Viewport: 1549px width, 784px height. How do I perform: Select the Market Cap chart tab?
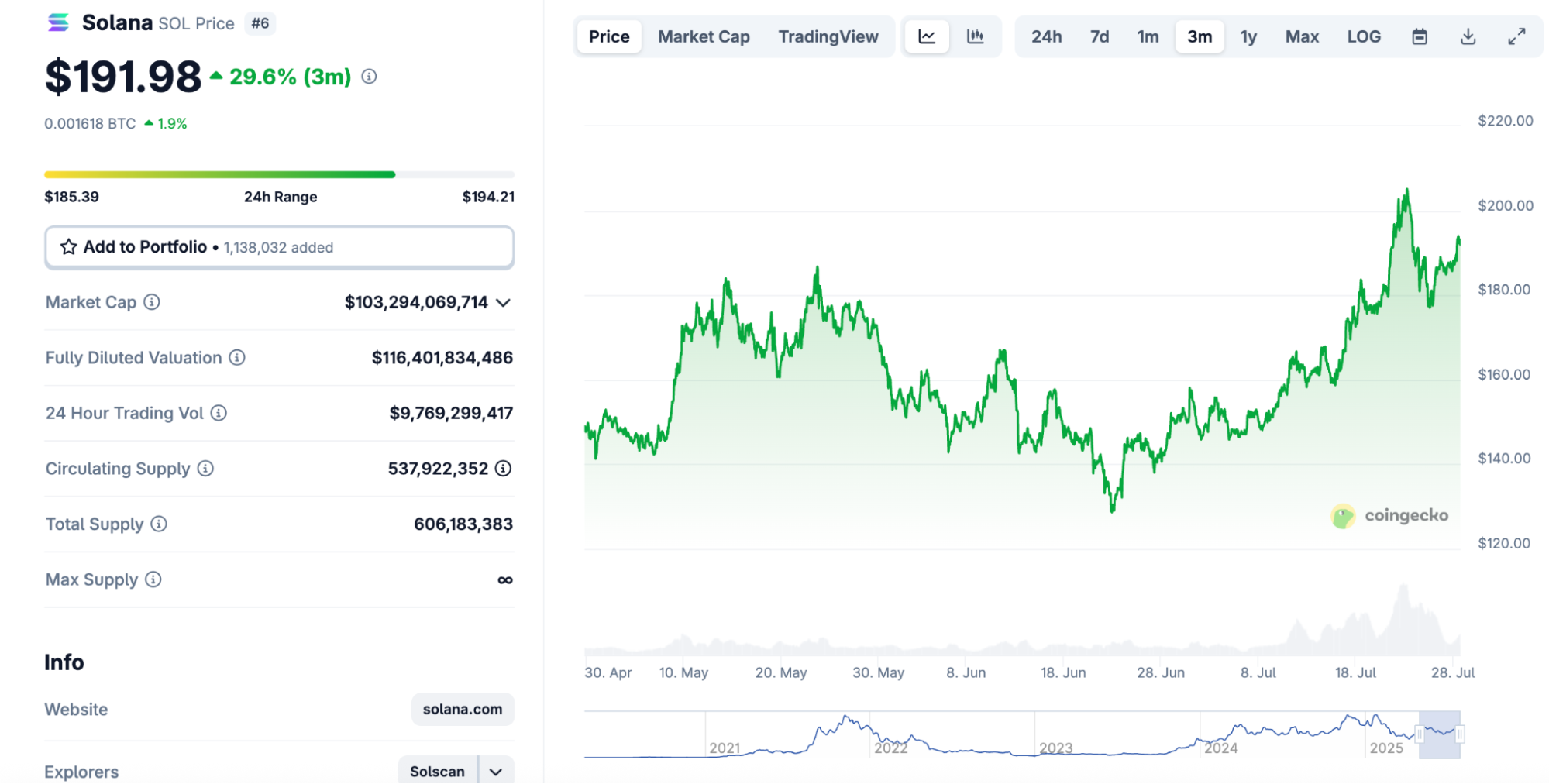click(x=704, y=36)
